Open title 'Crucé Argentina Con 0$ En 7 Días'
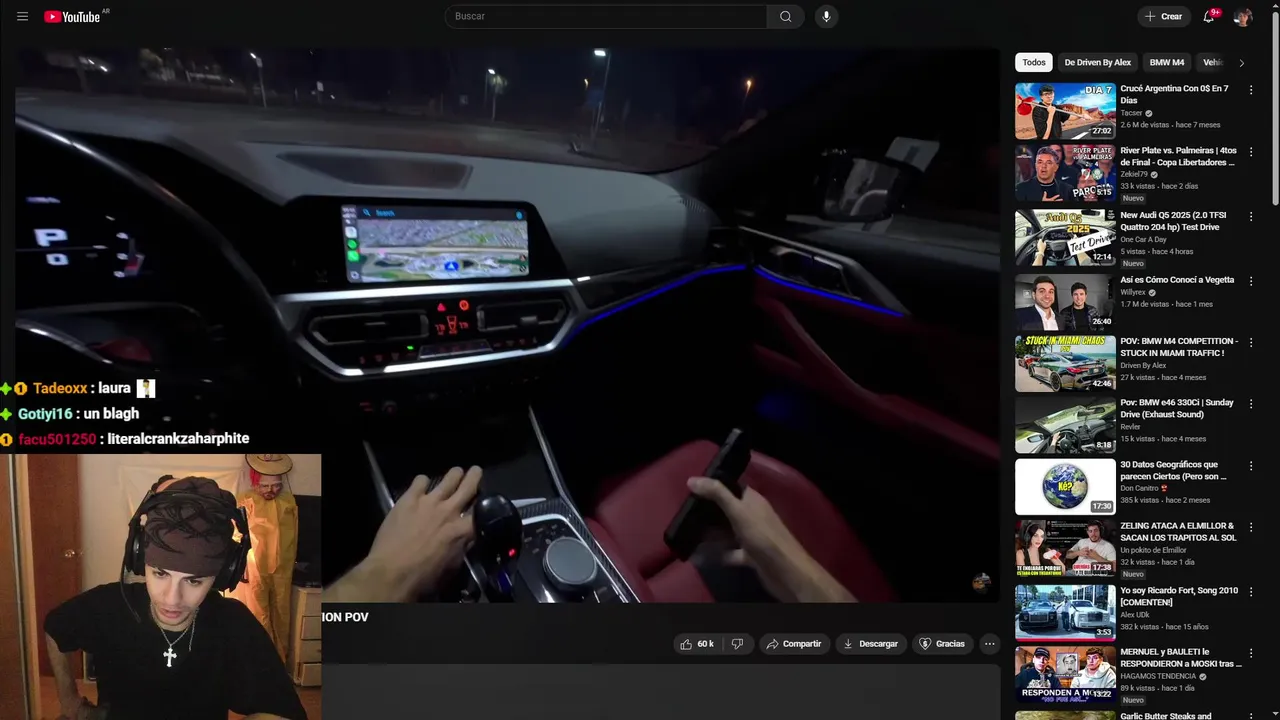Screen dimensions: 1280x720 [1174, 94]
